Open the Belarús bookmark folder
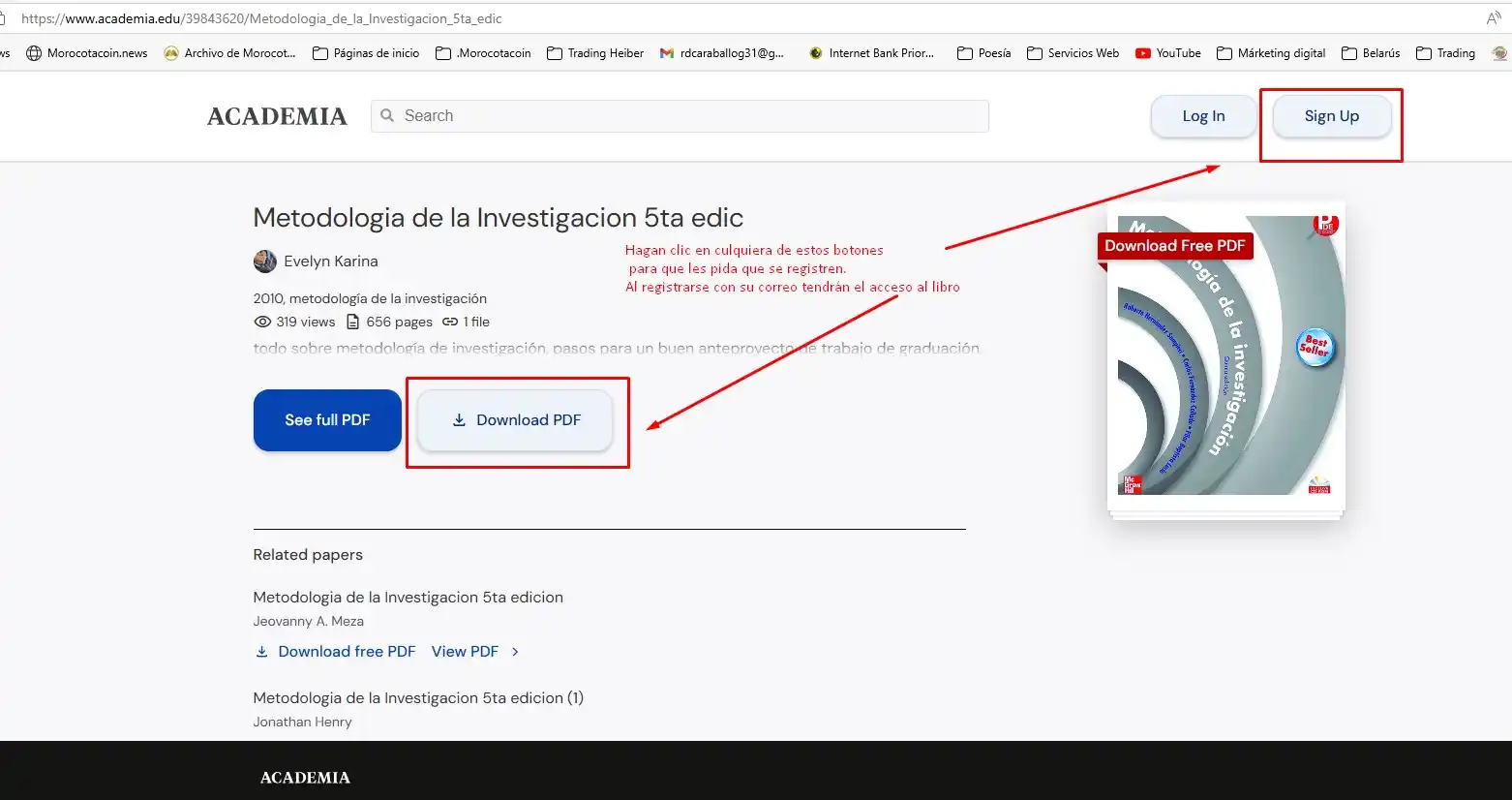Image resolution: width=1512 pixels, height=800 pixels. pyautogui.click(x=1371, y=53)
